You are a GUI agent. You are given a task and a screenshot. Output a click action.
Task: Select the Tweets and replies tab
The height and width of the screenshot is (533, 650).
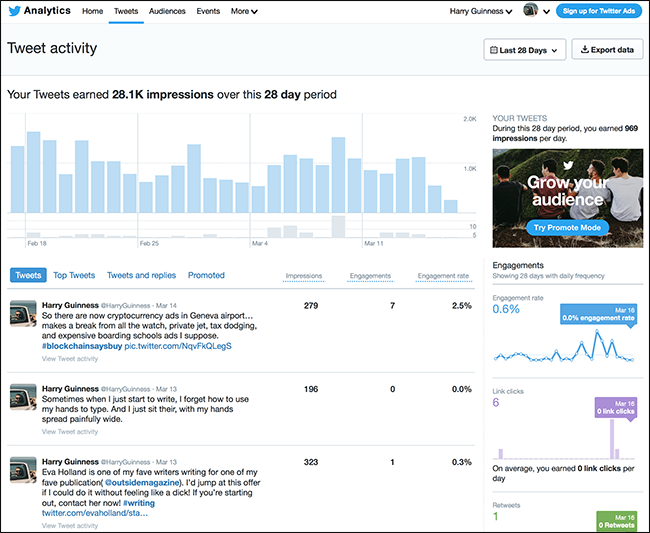tap(141, 275)
